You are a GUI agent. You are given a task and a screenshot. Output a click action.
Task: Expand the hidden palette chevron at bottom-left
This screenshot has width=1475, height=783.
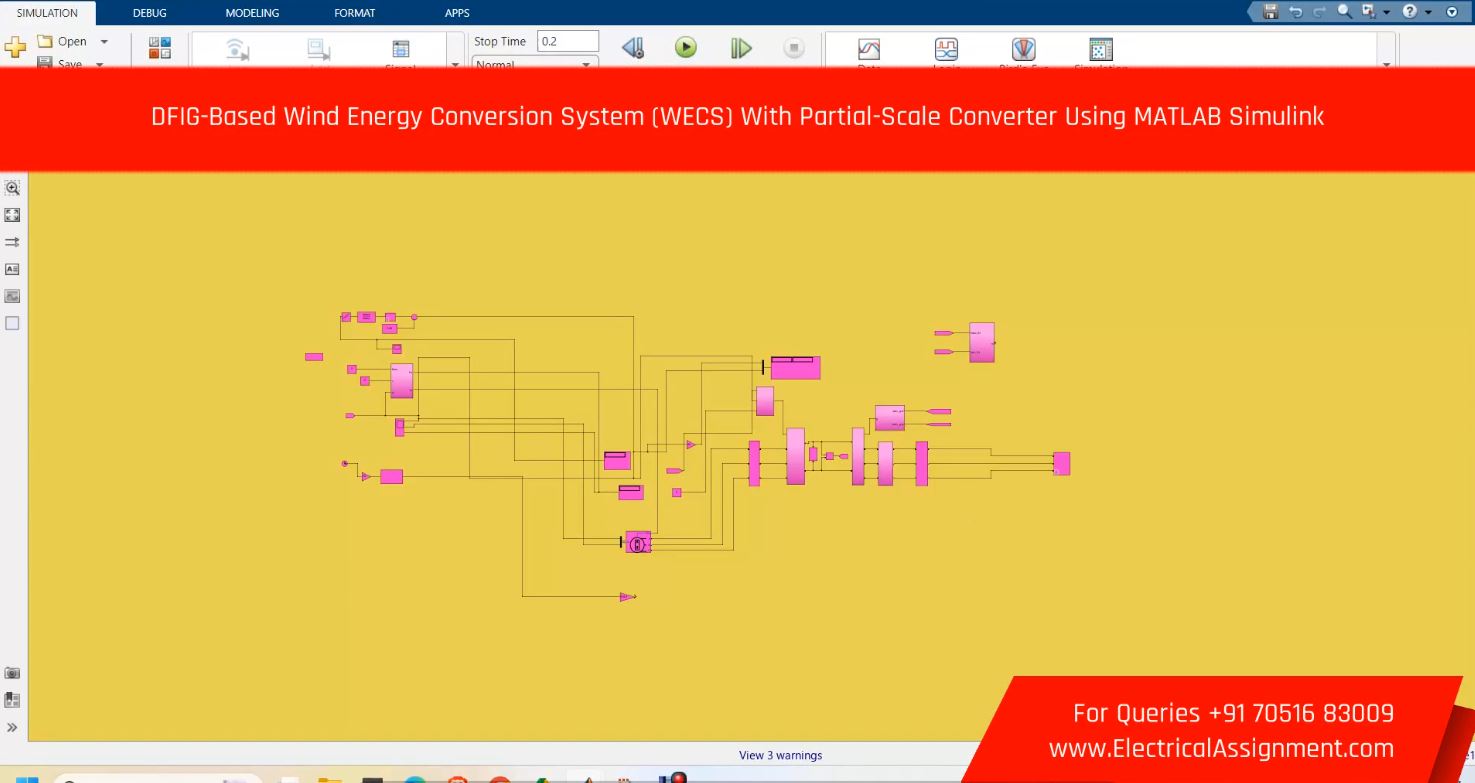13,727
